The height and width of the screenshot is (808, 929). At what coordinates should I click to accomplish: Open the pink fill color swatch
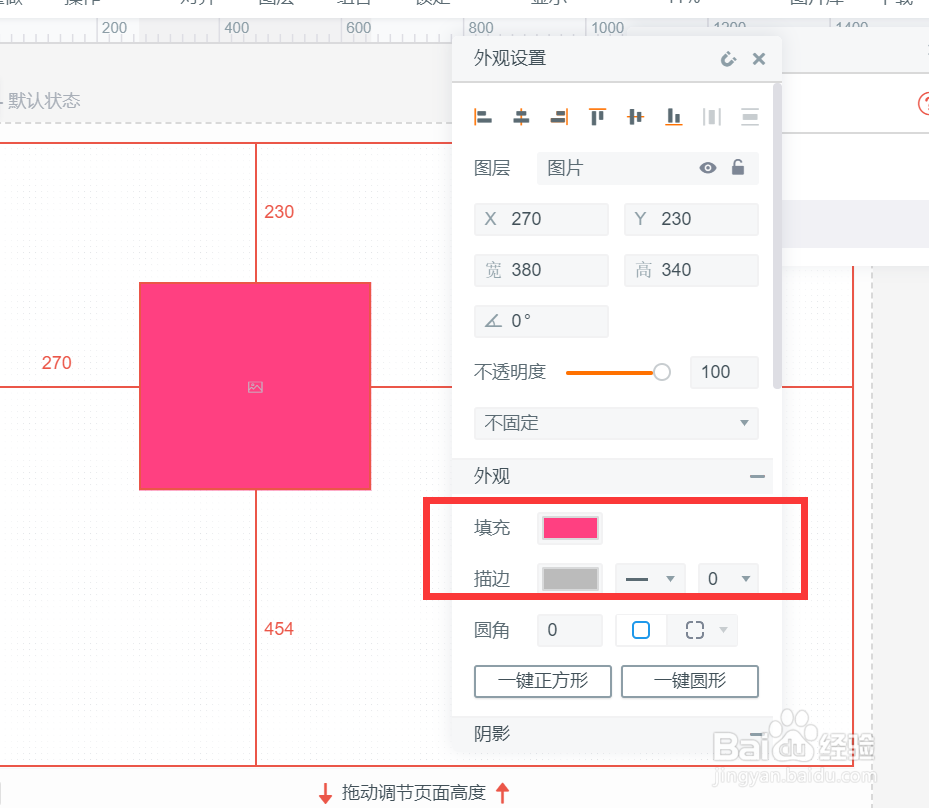pyautogui.click(x=570, y=528)
